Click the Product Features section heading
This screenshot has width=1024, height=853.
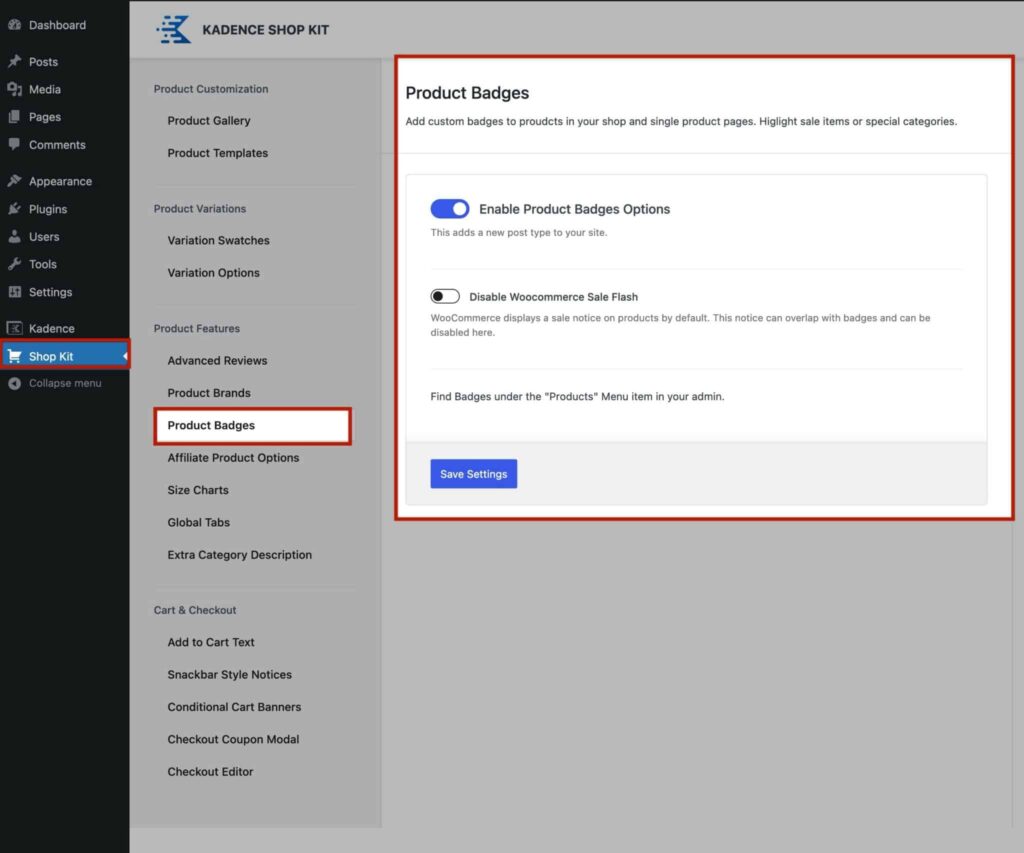[x=197, y=329]
